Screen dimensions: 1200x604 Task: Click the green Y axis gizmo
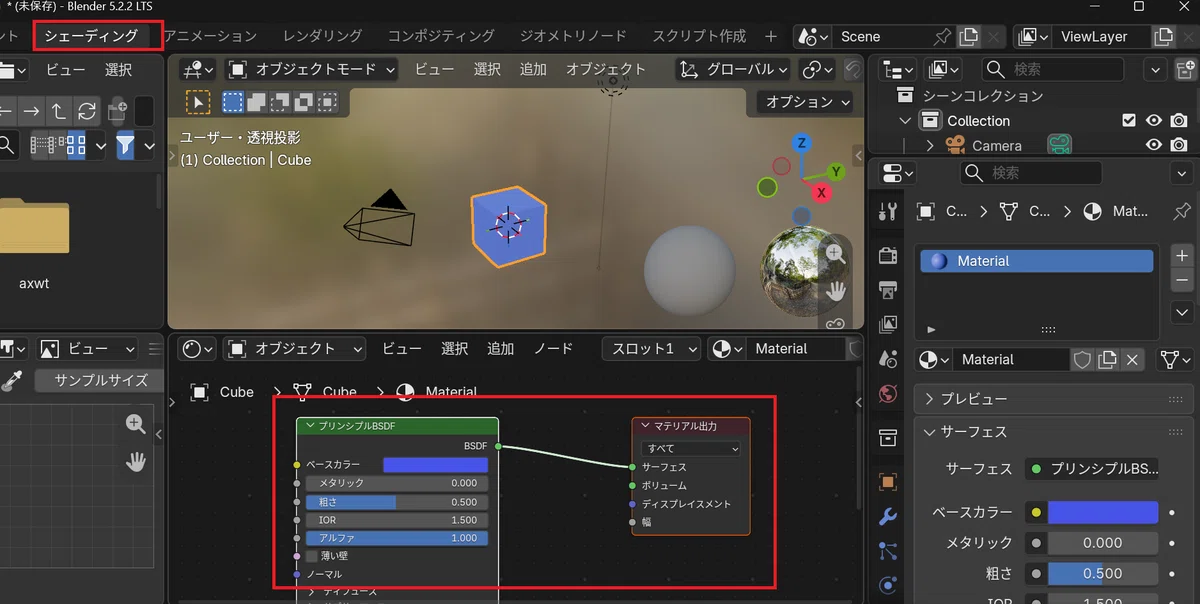836,173
